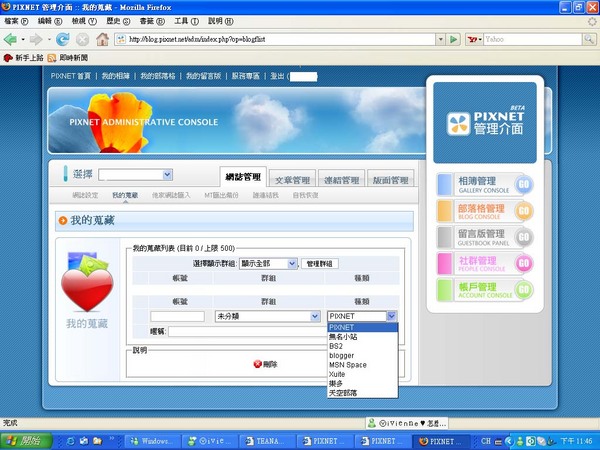
Task: Open the home page icon
Action: coord(102,39)
